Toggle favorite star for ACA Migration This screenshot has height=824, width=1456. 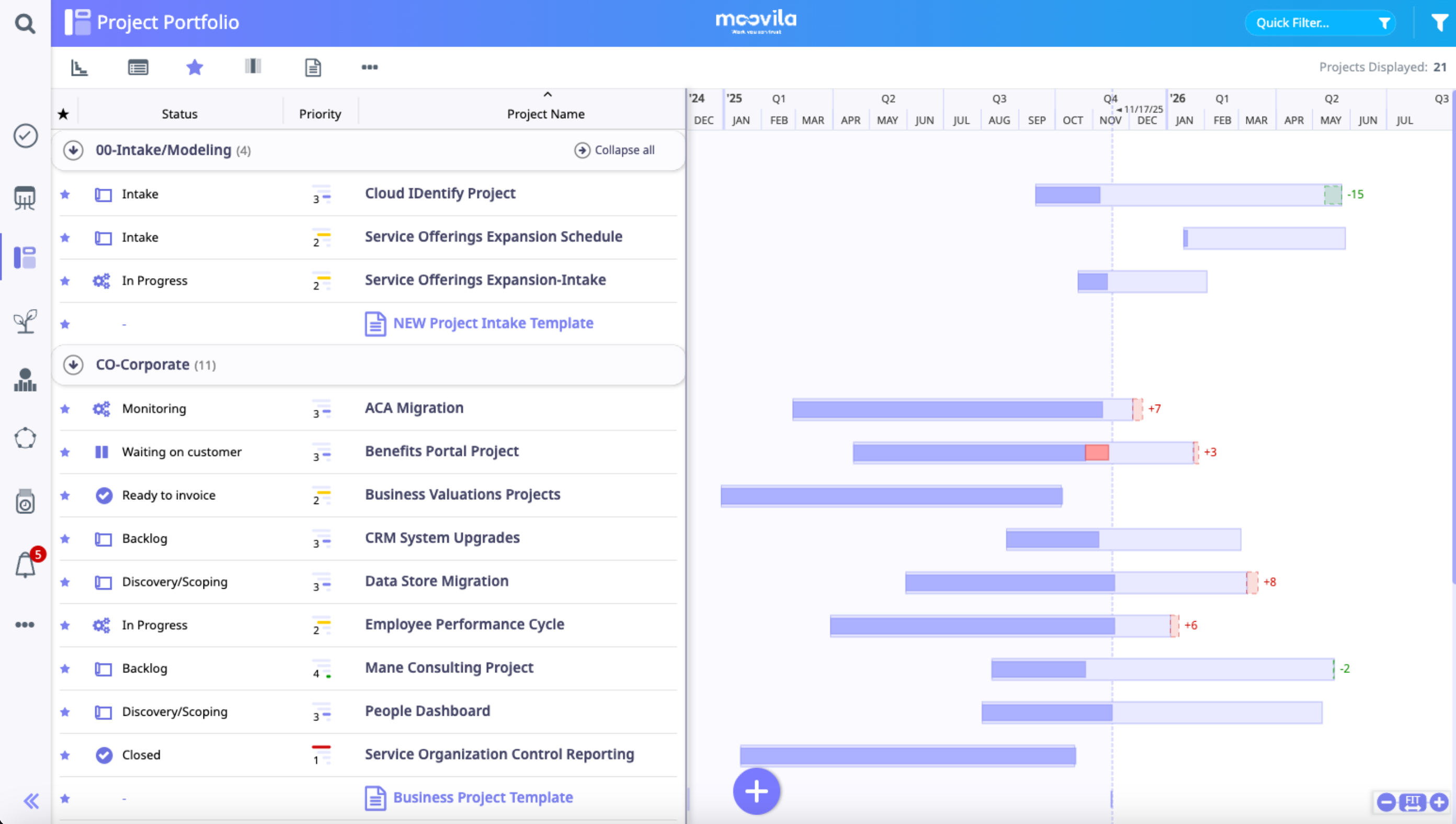pos(65,409)
